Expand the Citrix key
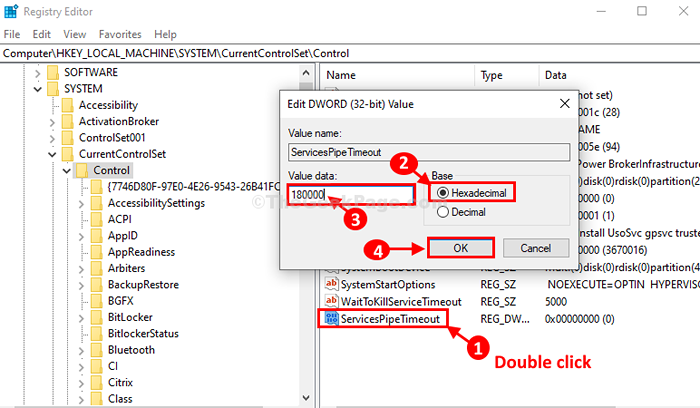The width and height of the screenshot is (700, 408). [x=81, y=383]
